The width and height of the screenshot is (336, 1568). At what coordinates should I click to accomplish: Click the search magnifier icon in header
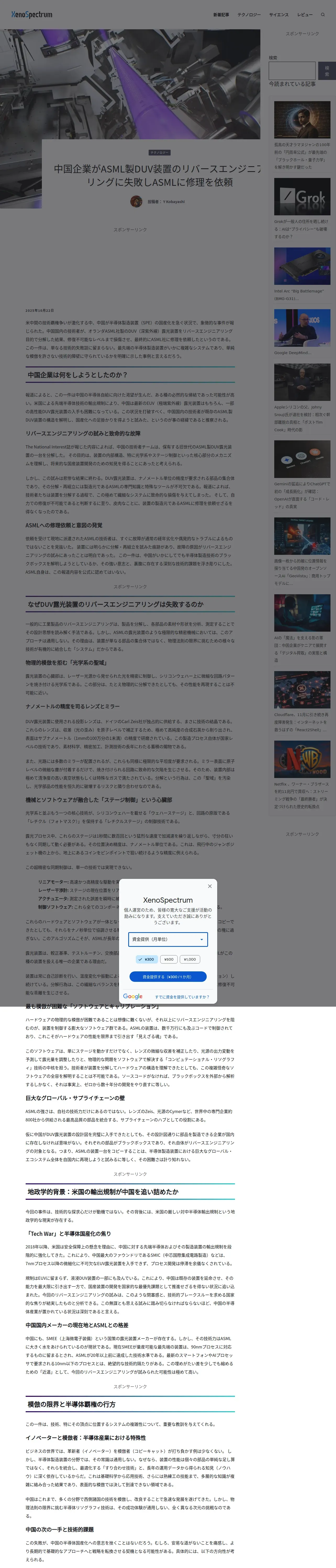coord(324,15)
